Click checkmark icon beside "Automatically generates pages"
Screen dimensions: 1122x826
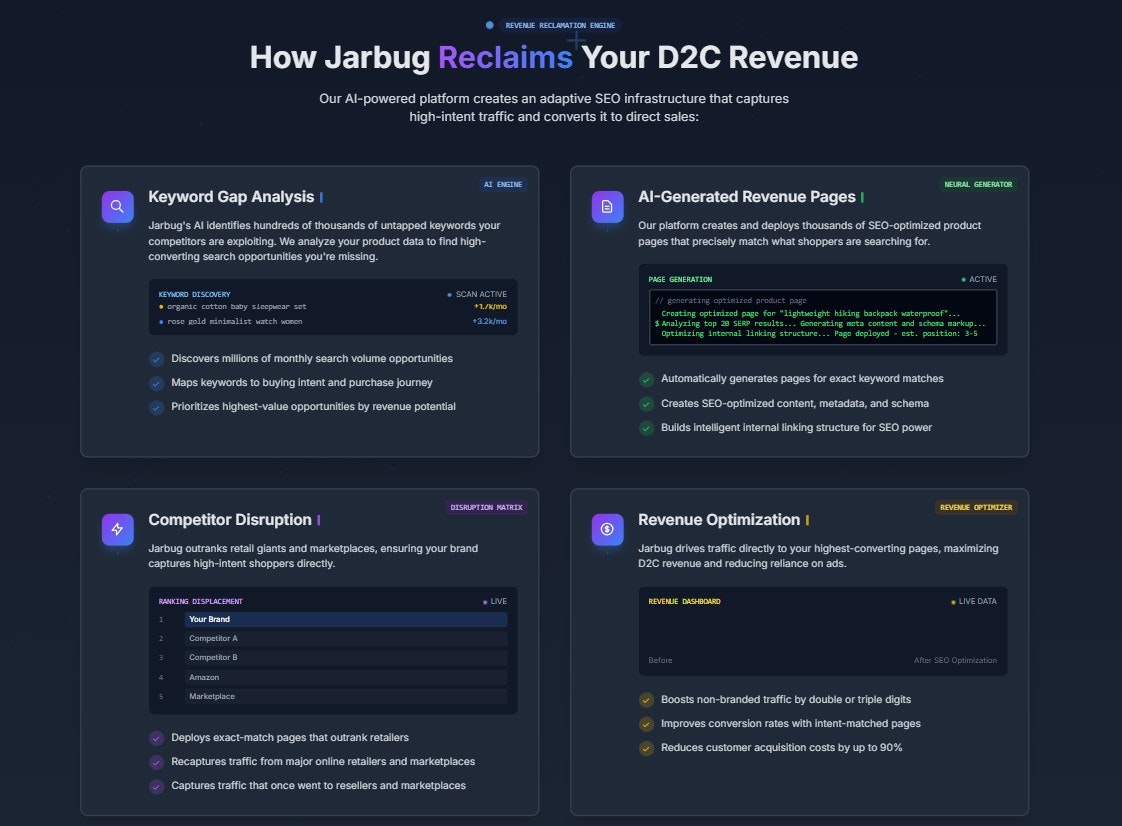[x=646, y=379]
